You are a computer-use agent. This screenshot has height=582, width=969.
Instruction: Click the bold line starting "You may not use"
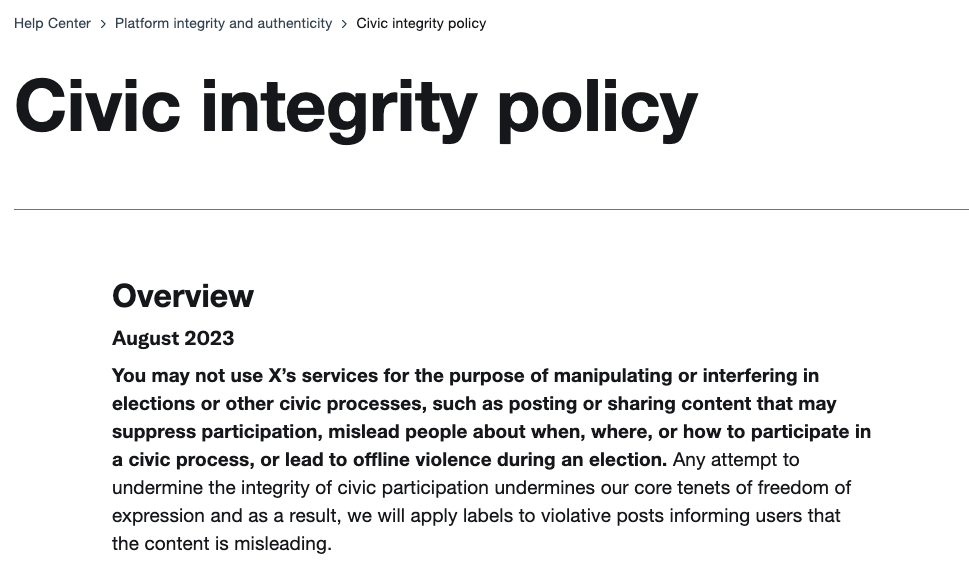pyautogui.click(x=465, y=376)
